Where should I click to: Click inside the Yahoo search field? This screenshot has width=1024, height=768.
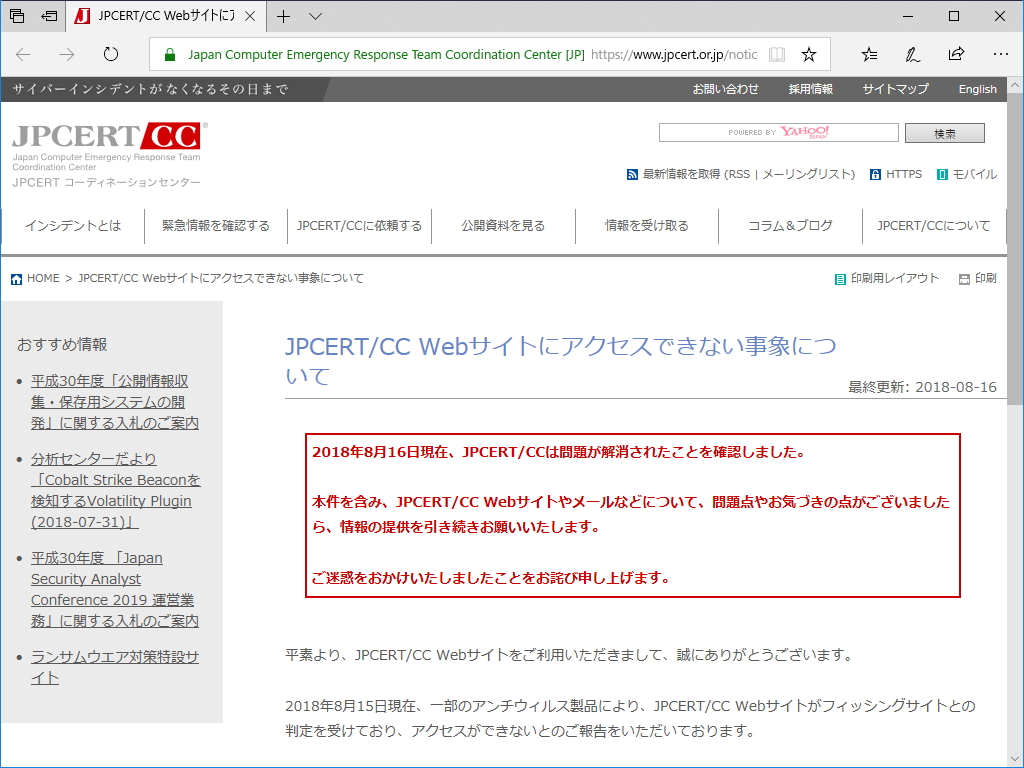click(x=778, y=131)
